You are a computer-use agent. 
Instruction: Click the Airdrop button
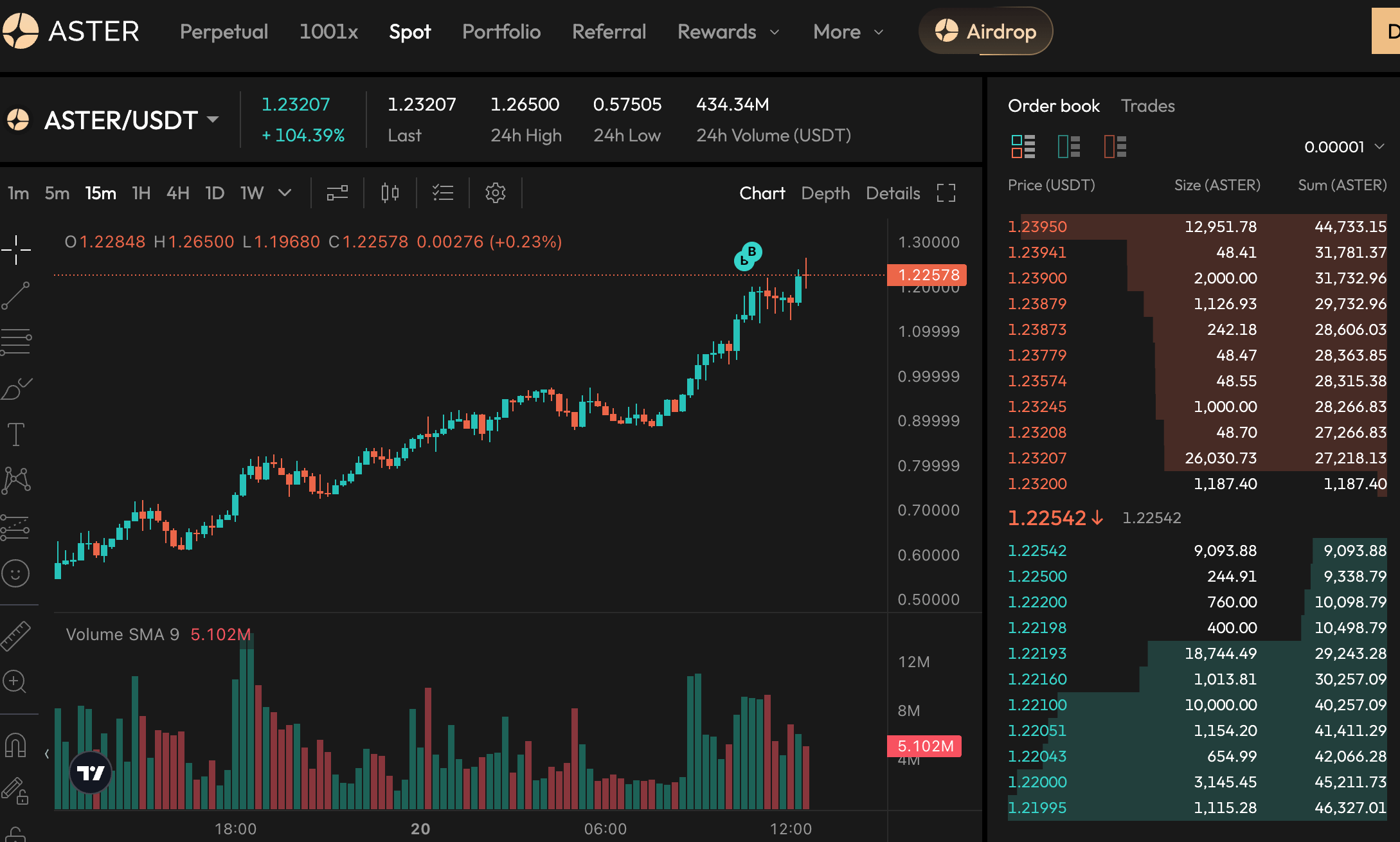(x=985, y=31)
